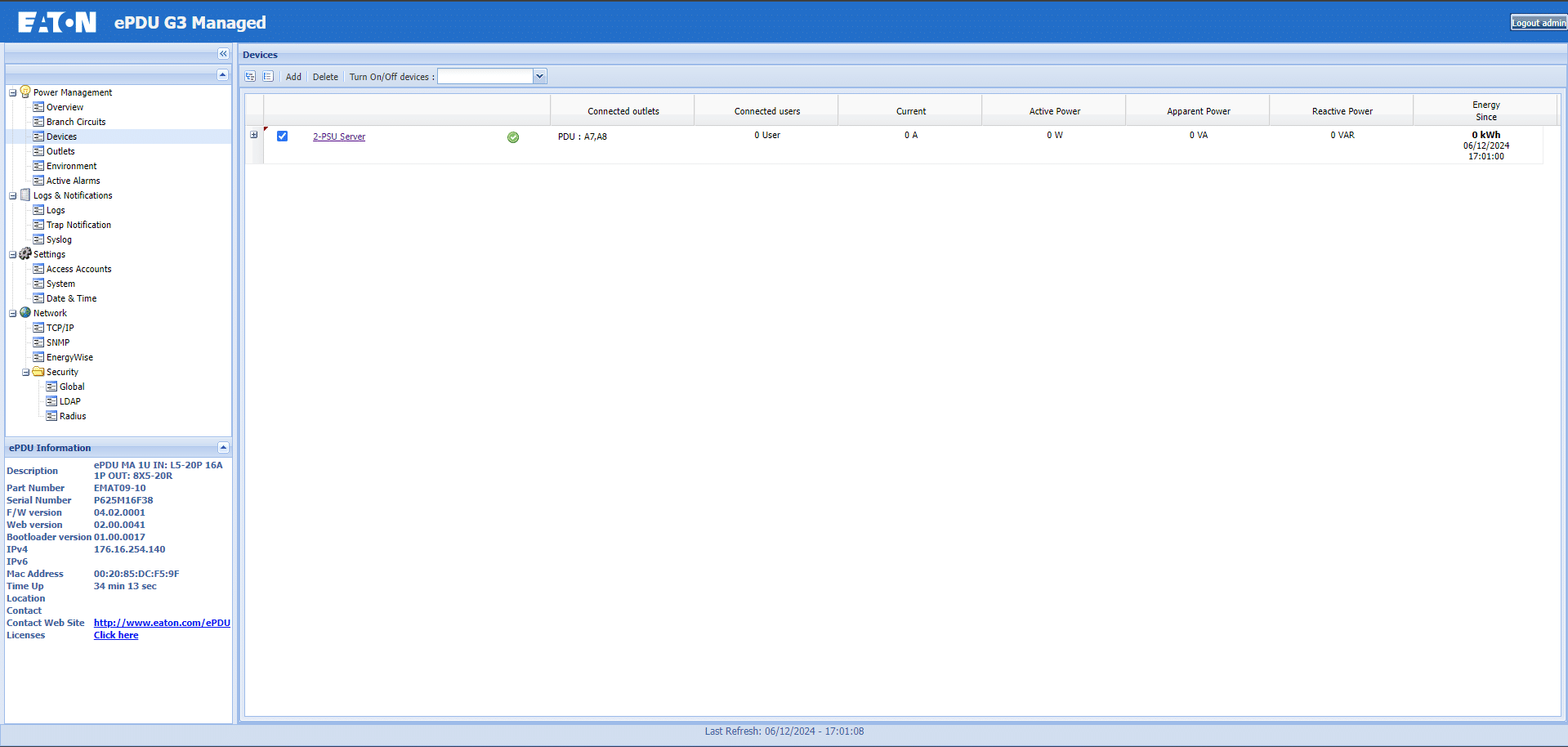
Task: Click the Security folder icon
Action: [38, 371]
